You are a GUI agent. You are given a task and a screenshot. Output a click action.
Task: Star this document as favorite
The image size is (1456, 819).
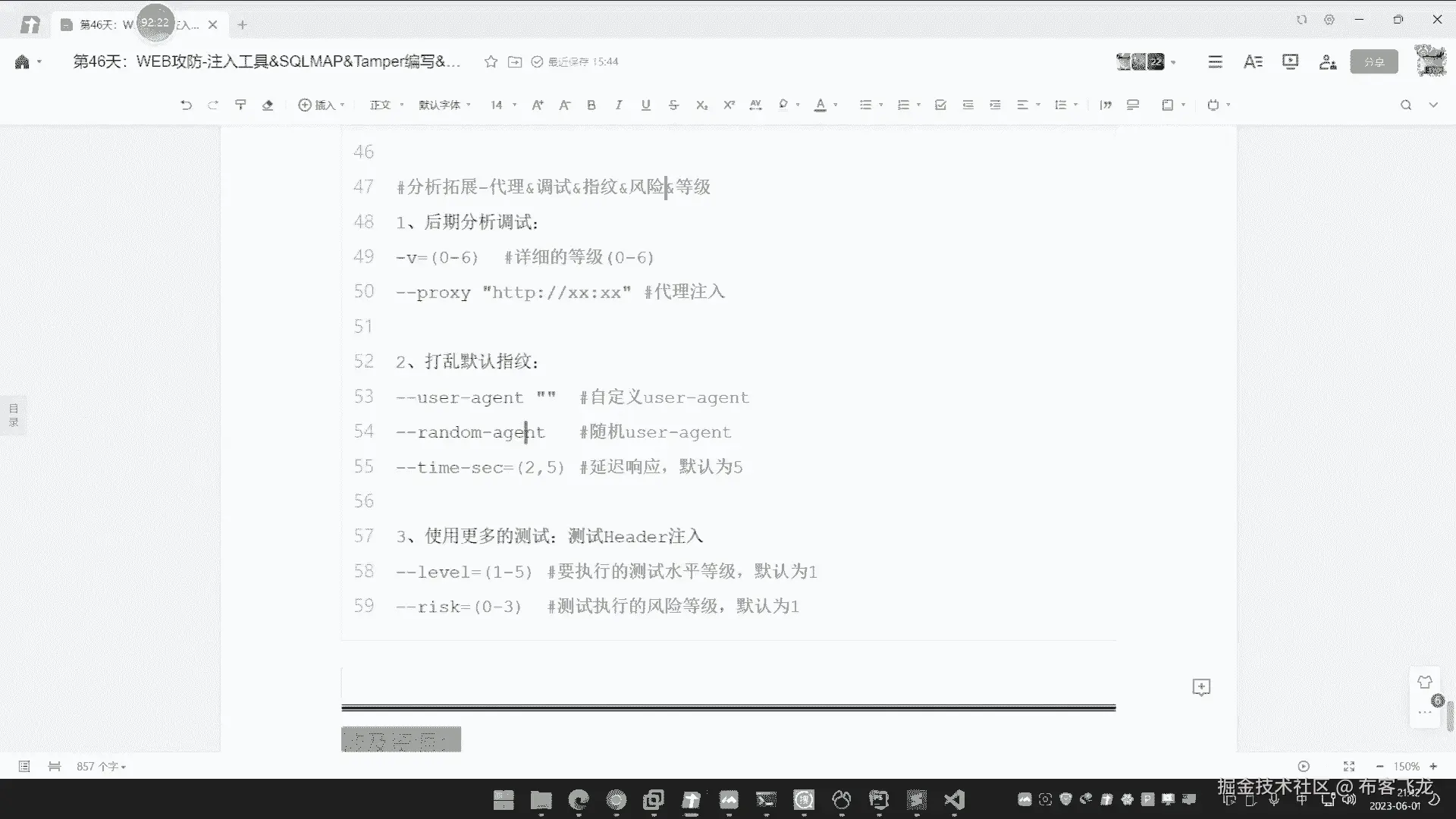[491, 61]
